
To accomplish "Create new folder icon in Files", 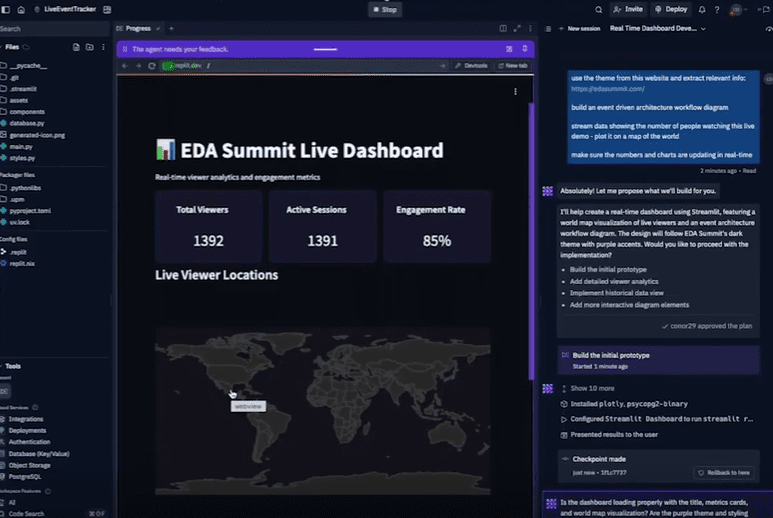I will tap(89, 47).
